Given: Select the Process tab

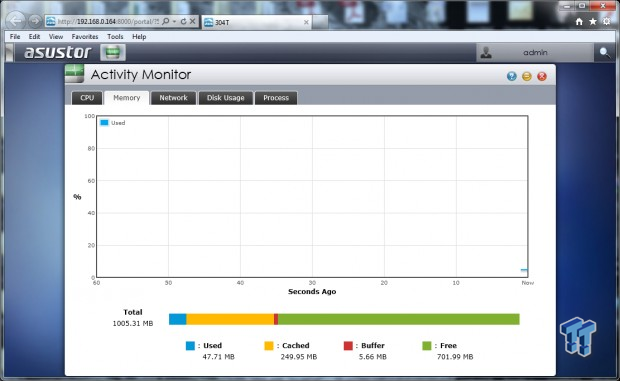Looking at the screenshot, I should pos(276,98).
